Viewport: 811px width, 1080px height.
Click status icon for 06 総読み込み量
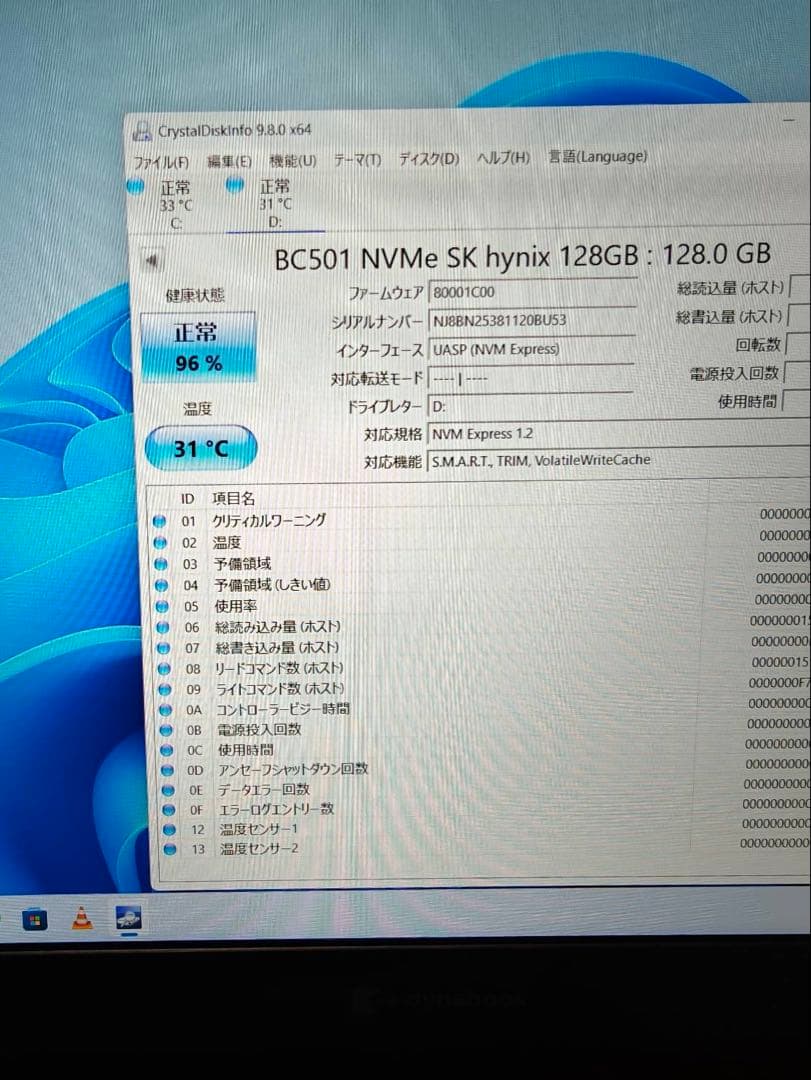(x=163, y=627)
